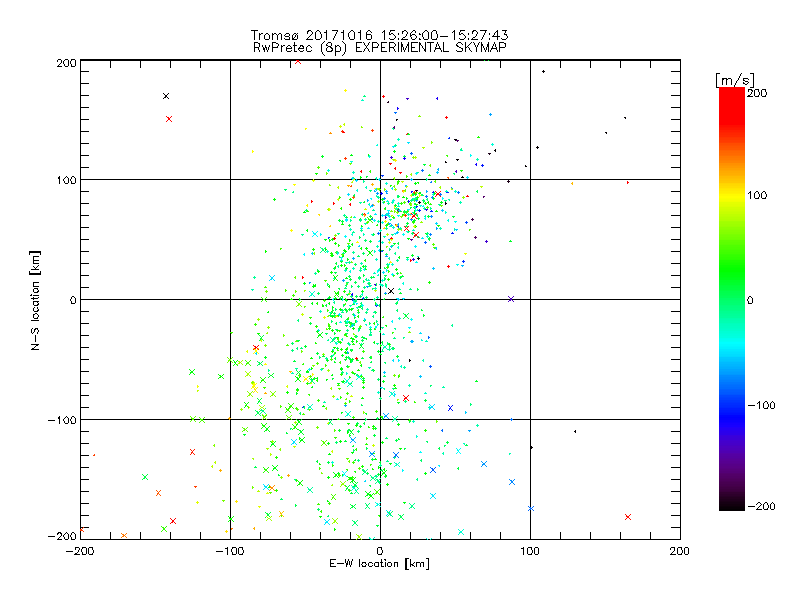Click the isolated red X marker in lower-right corner
The height and width of the screenshot is (600, 800).
click(628, 517)
